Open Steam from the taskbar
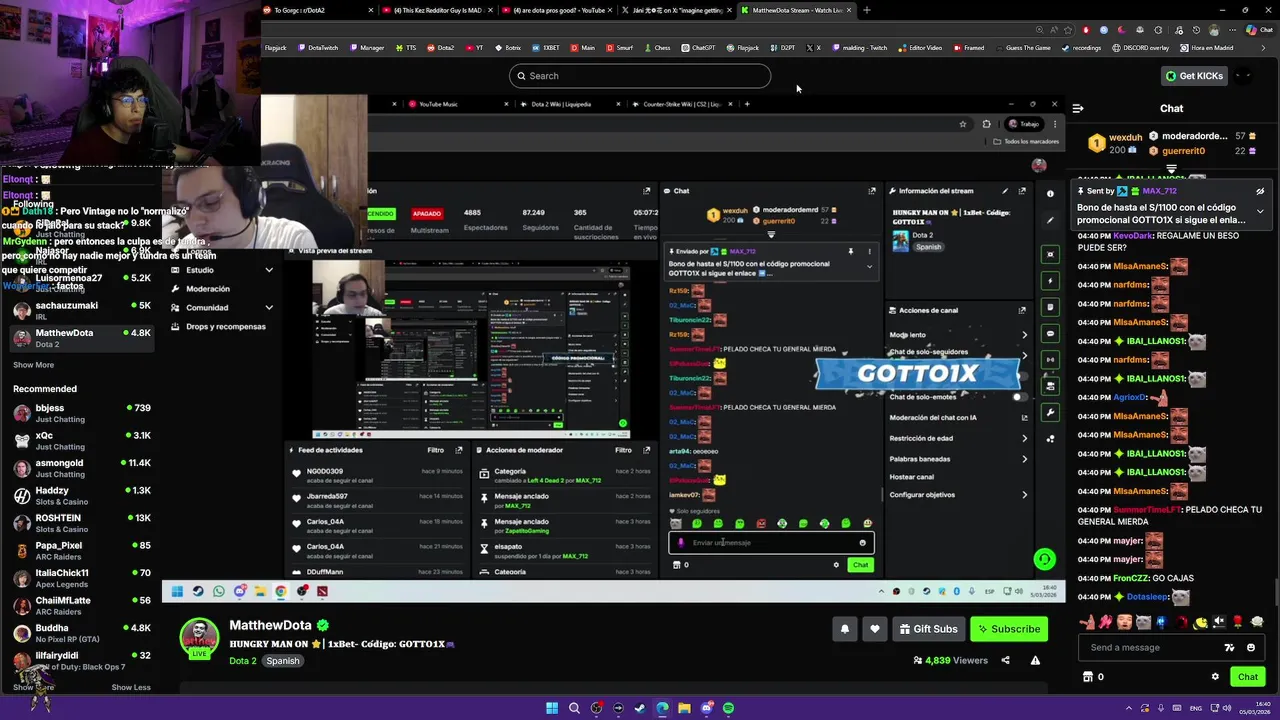 (640, 708)
